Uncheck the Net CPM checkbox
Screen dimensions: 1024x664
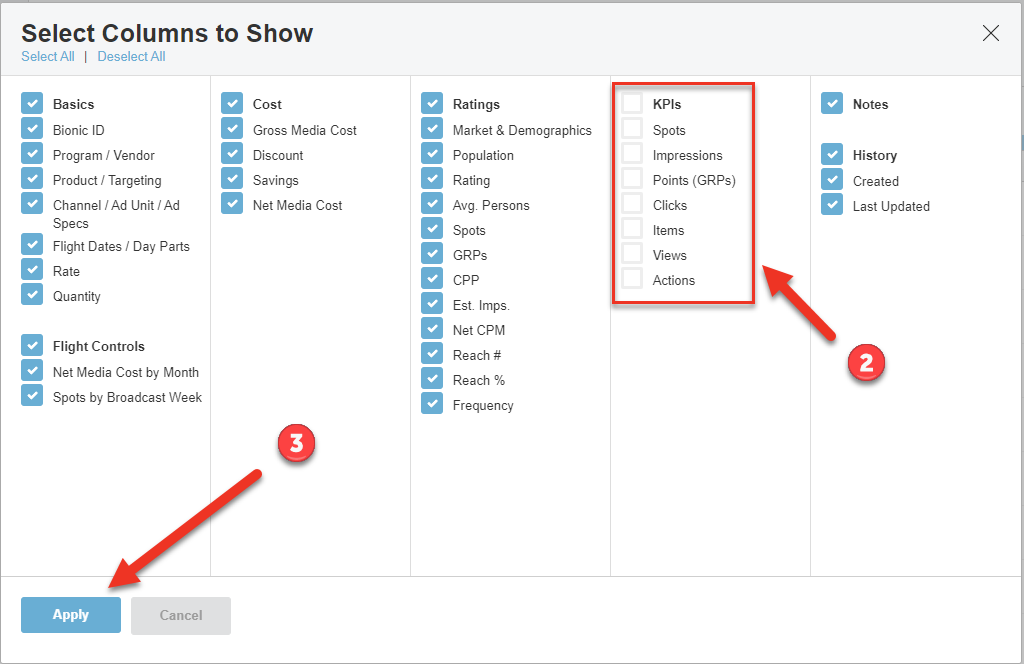[x=432, y=330]
